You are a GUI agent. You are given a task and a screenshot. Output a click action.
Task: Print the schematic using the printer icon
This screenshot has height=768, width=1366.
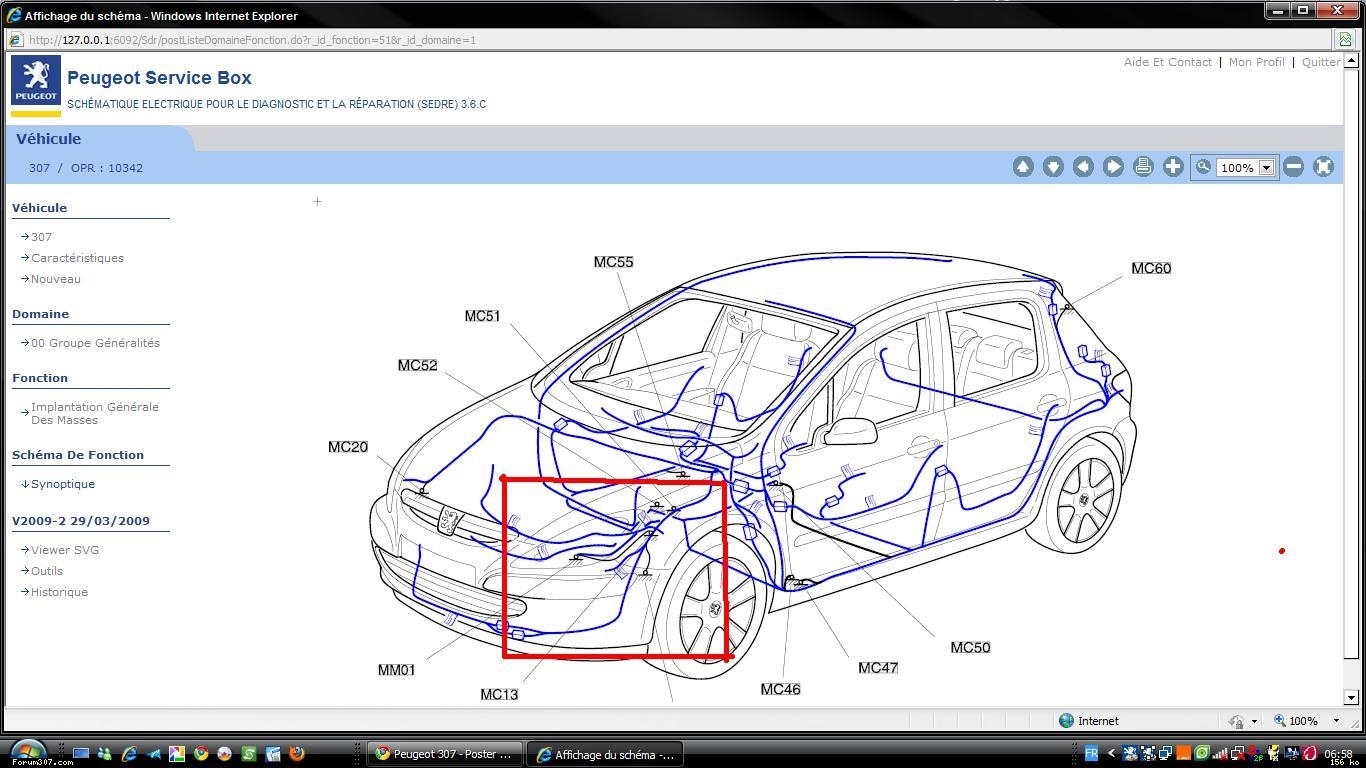1143,167
